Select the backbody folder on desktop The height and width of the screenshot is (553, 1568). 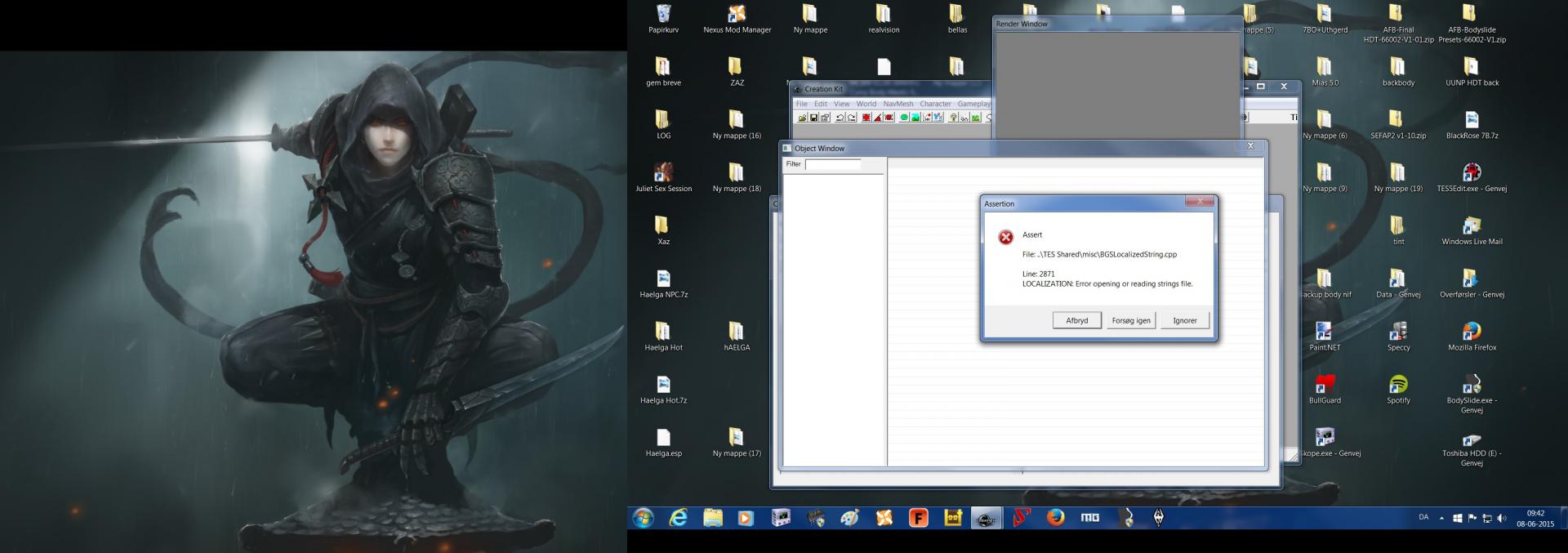pos(1398,72)
